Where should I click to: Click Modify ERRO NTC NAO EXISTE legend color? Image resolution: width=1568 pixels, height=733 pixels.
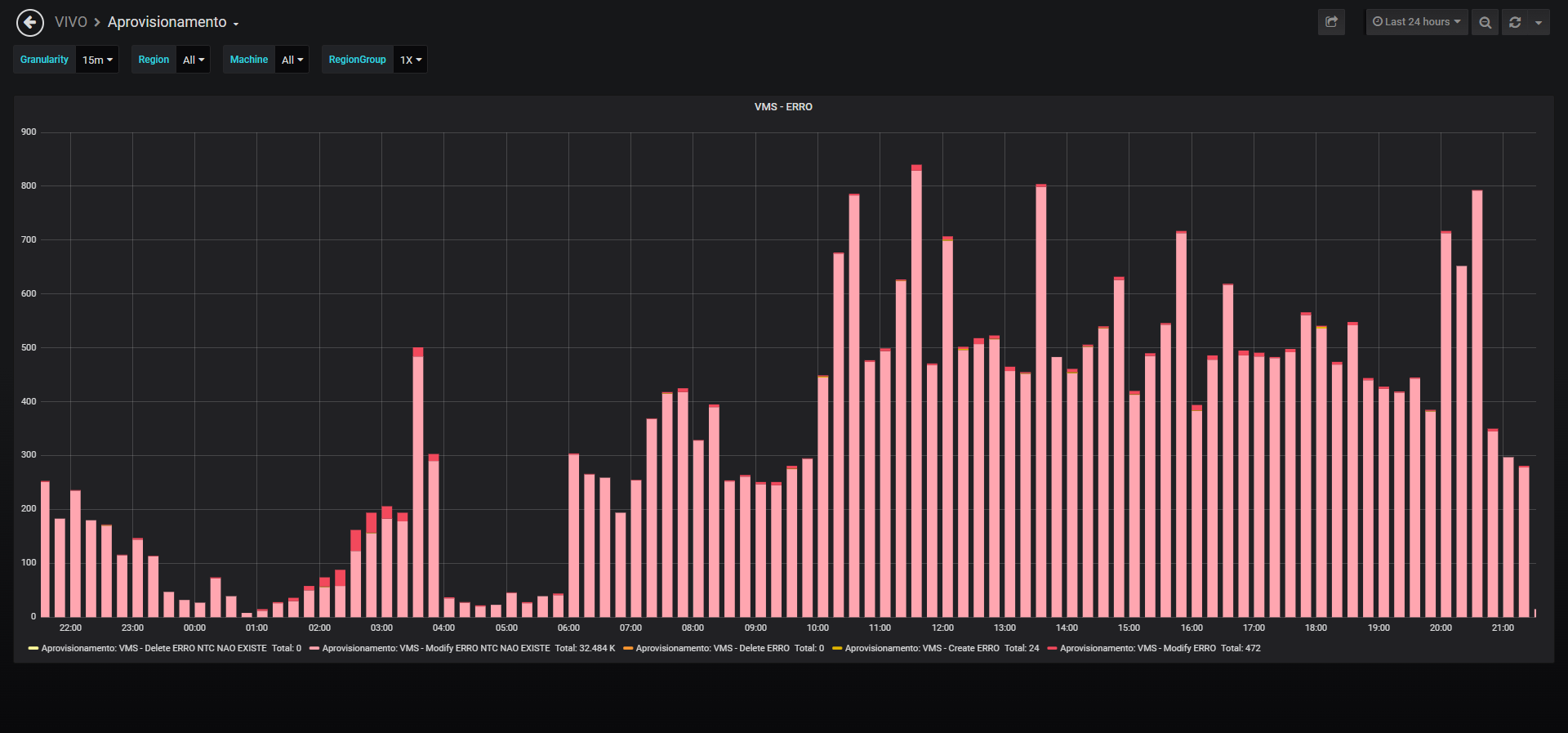pos(314,648)
